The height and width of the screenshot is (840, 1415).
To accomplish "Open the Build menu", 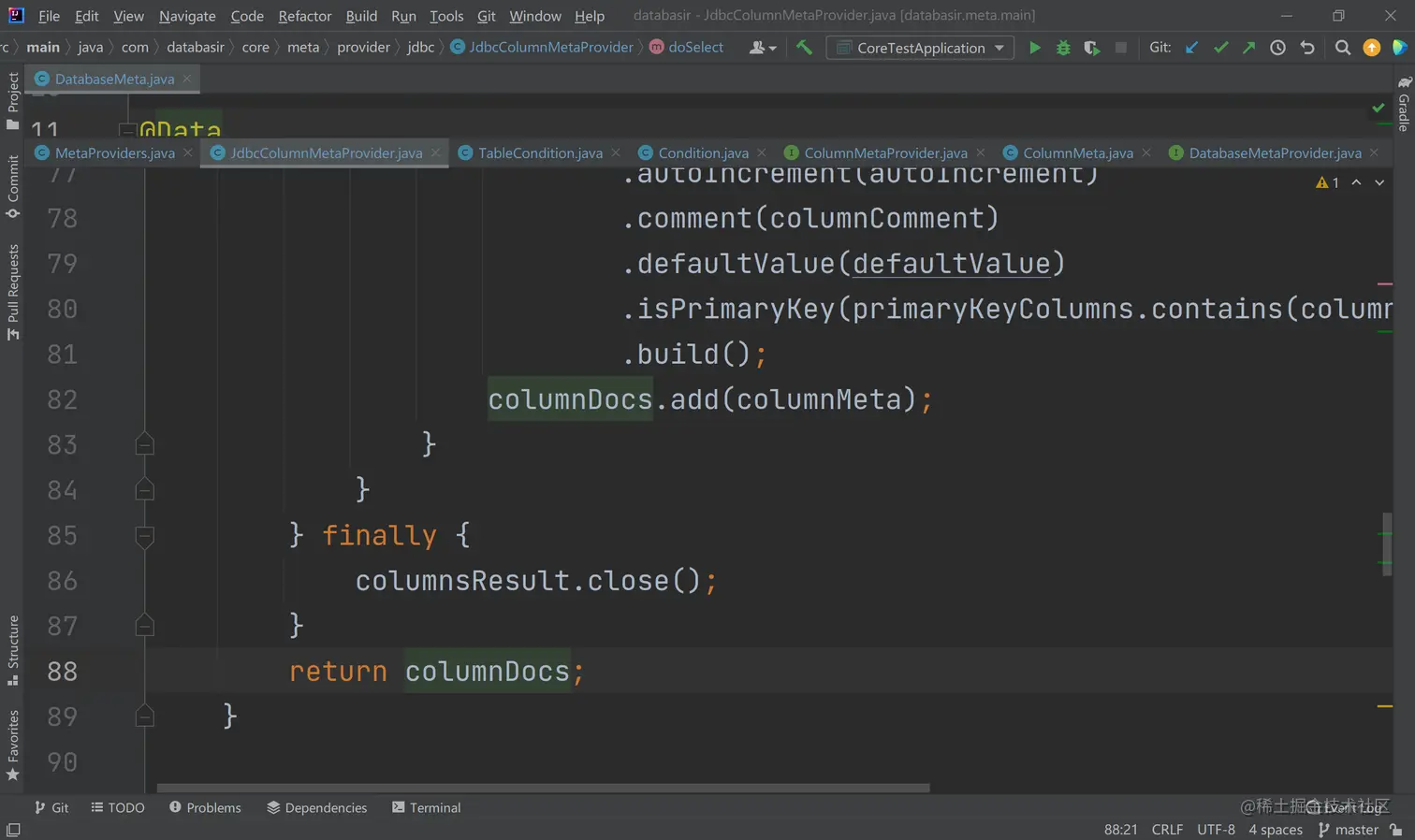I will pyautogui.click(x=361, y=16).
